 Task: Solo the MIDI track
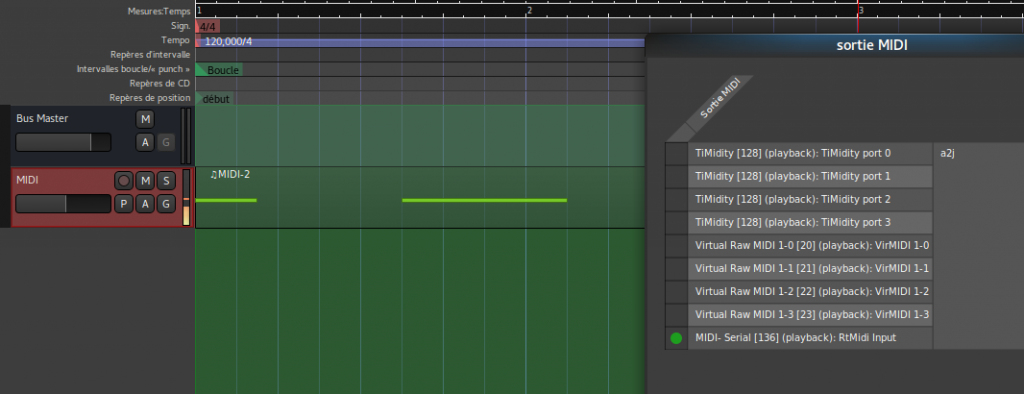[166, 181]
